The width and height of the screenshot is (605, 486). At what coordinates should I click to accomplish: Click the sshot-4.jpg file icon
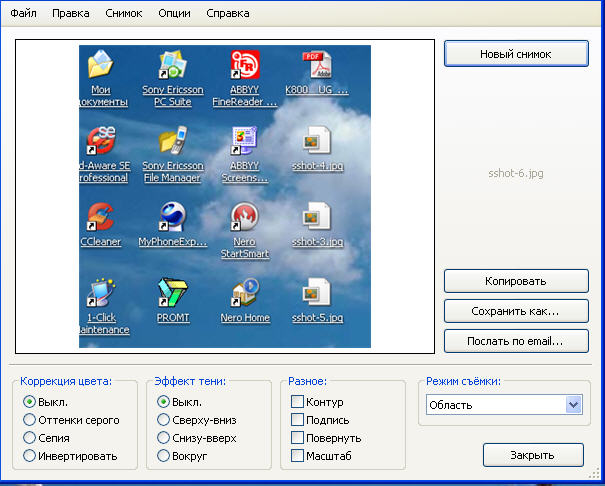click(317, 143)
